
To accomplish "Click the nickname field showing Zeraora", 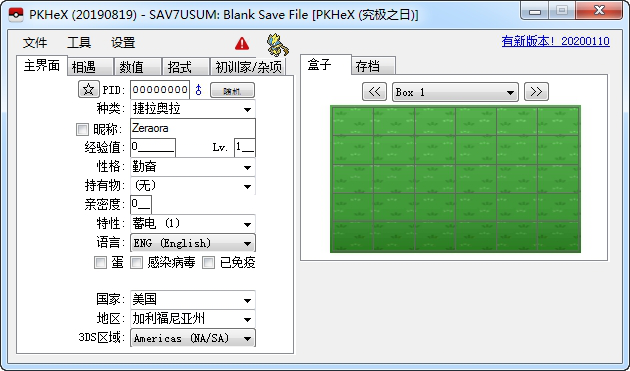I will (x=193, y=128).
